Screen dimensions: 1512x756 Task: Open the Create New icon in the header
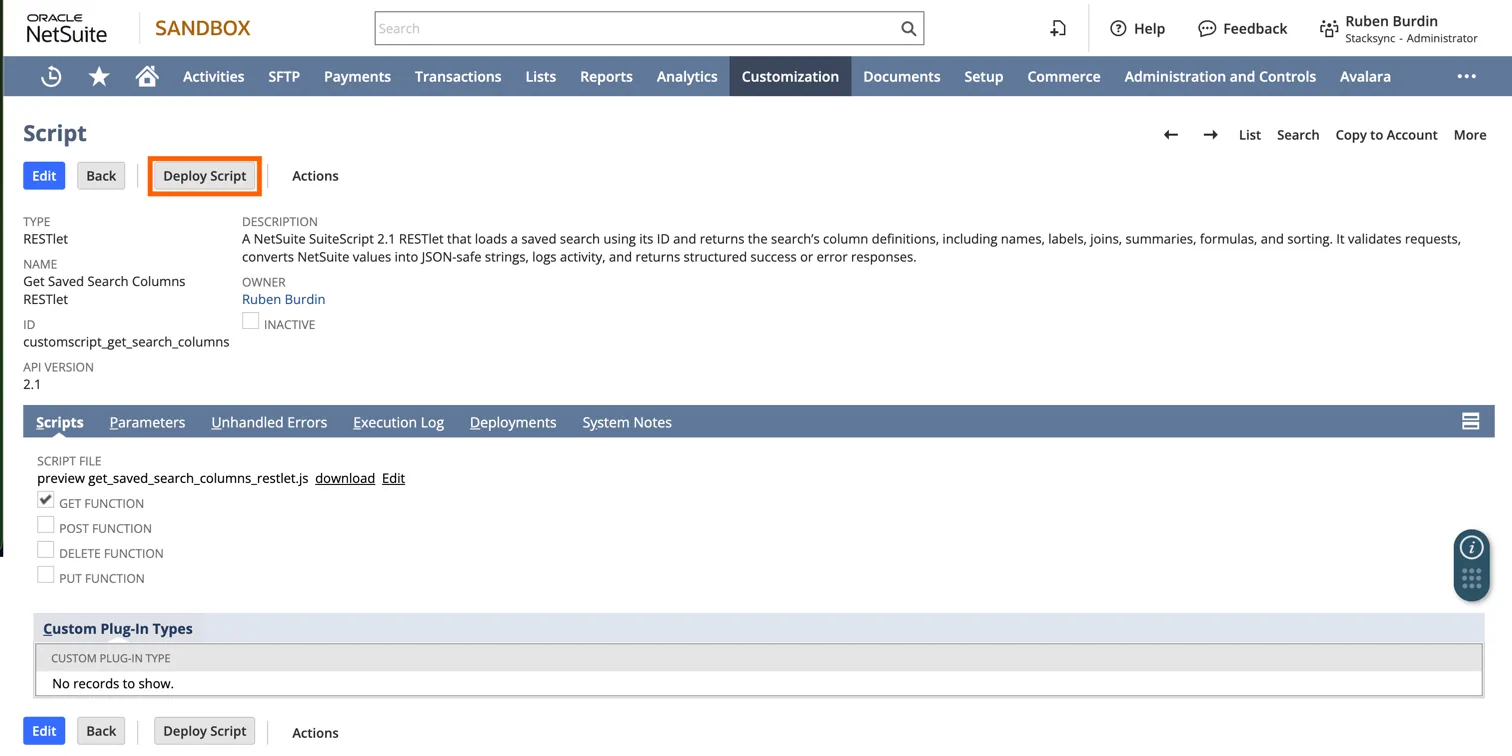pyautogui.click(x=1058, y=29)
